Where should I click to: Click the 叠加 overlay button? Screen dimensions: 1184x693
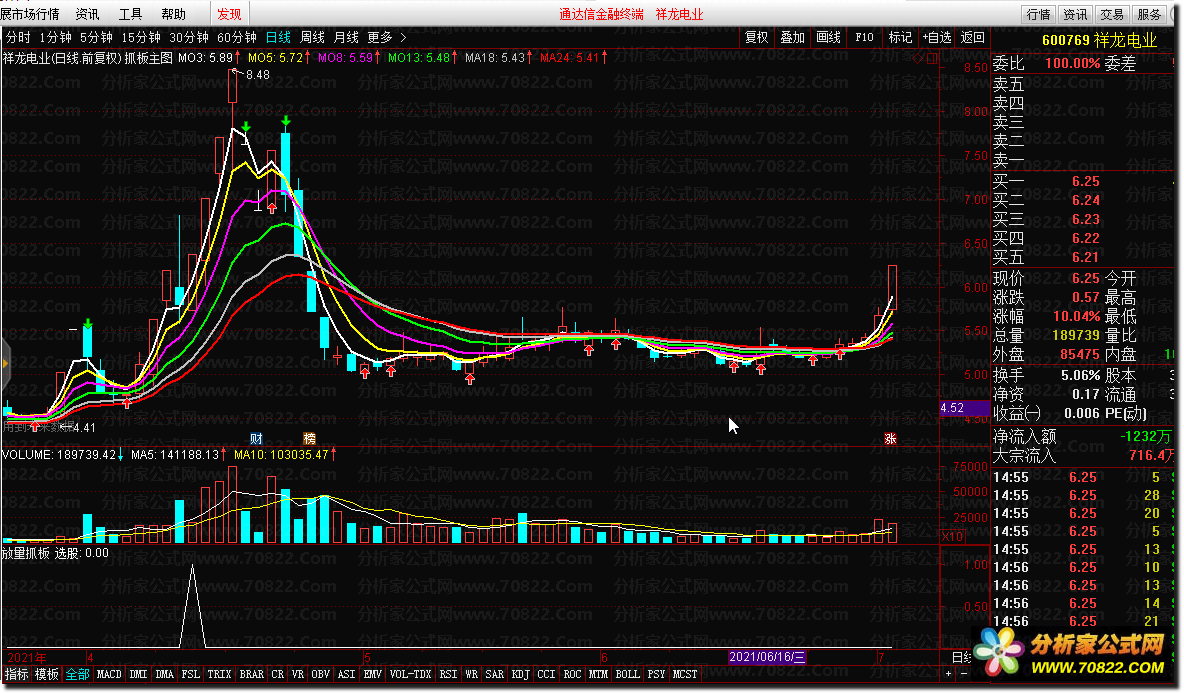click(792, 37)
